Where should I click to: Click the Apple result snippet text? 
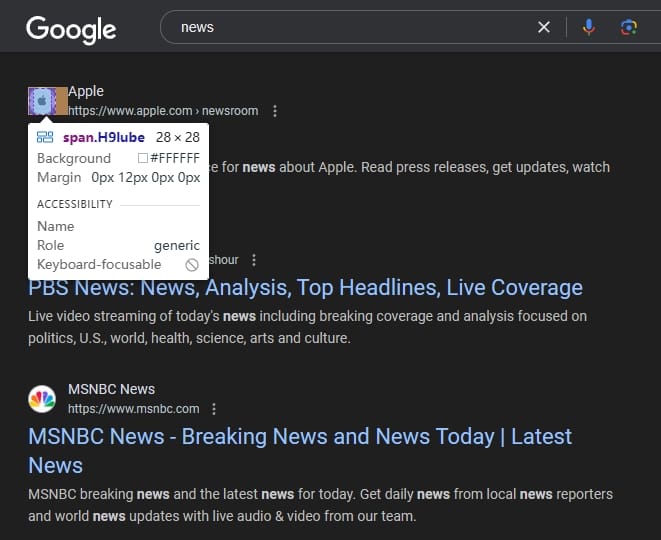(x=409, y=167)
